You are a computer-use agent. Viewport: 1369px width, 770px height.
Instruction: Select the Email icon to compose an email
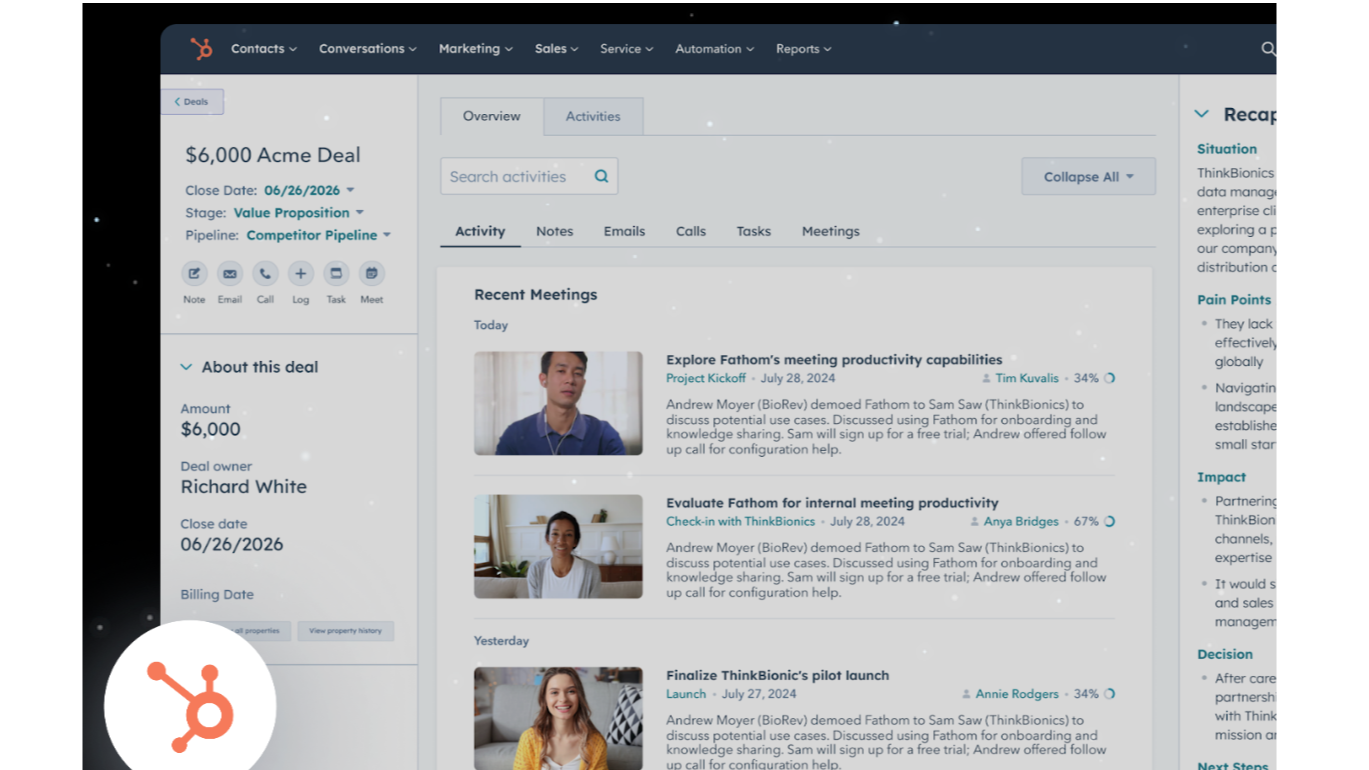pos(229,273)
